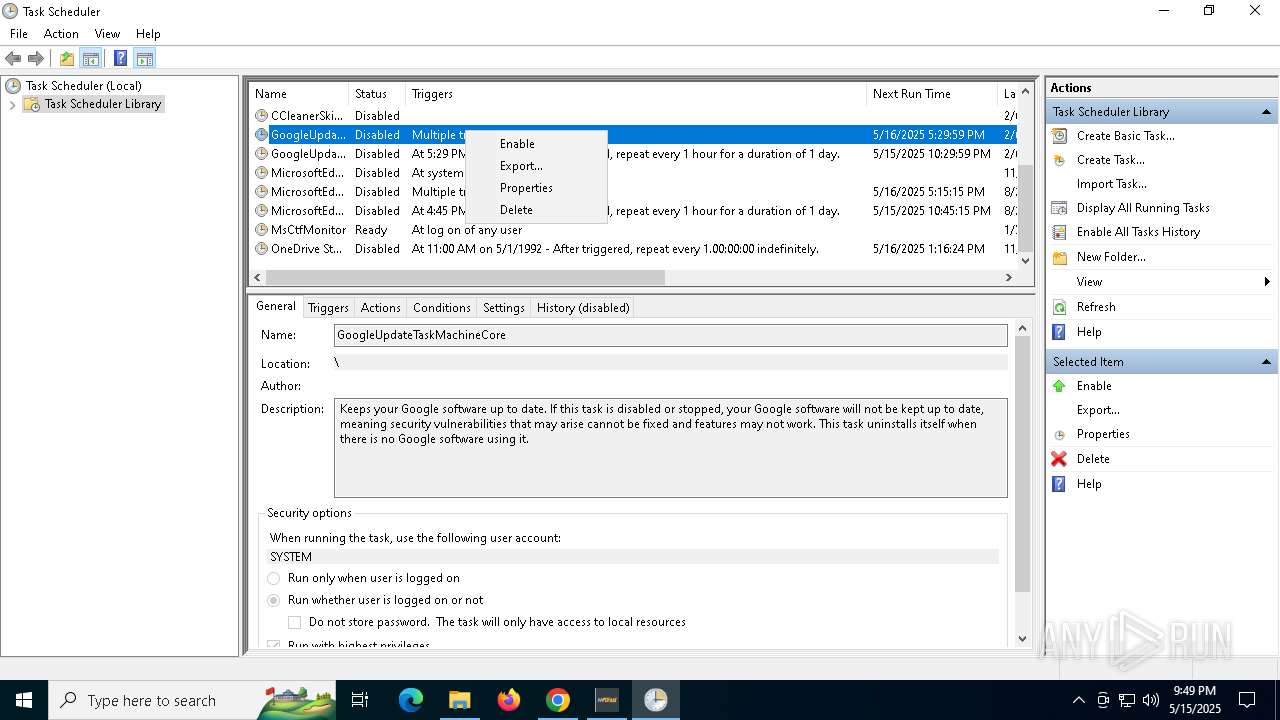
Task: Click the Enable All Tasks History icon
Action: [x=1059, y=232]
